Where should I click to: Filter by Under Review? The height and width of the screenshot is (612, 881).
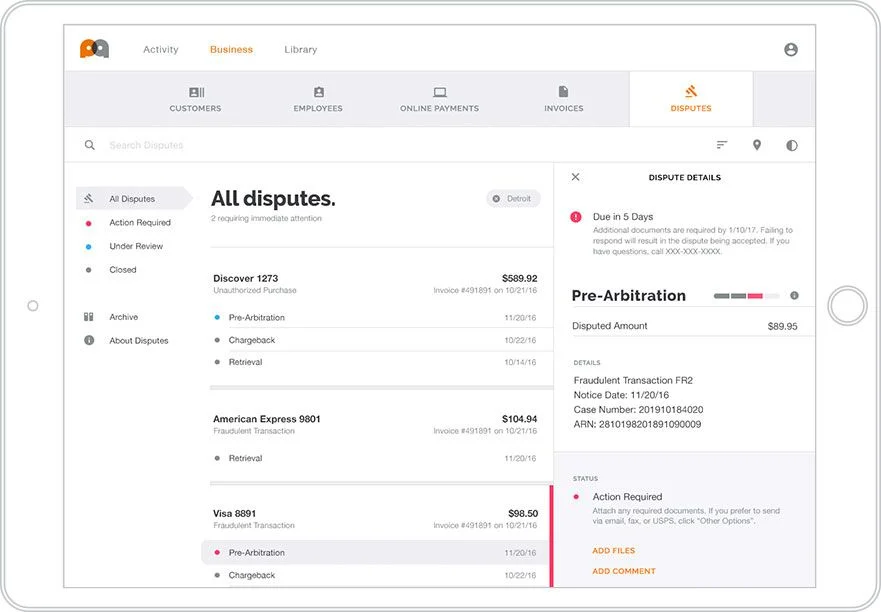point(136,246)
